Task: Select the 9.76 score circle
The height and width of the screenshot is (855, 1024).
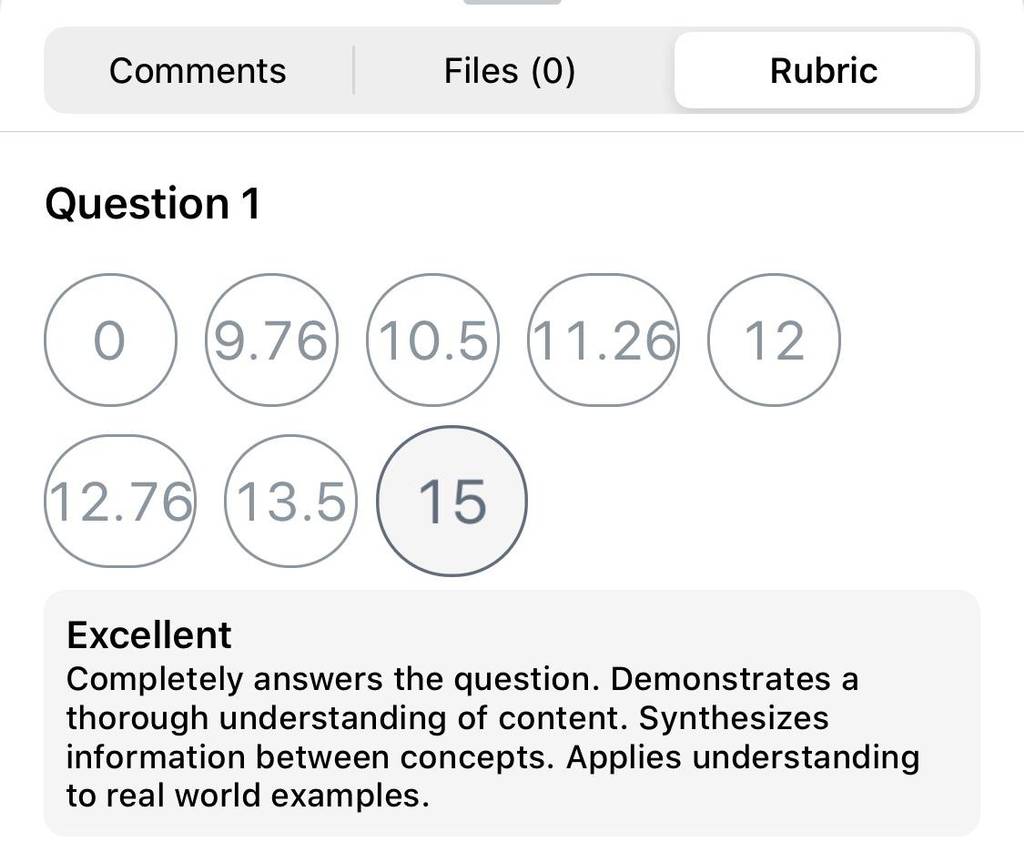Action: [x=271, y=340]
